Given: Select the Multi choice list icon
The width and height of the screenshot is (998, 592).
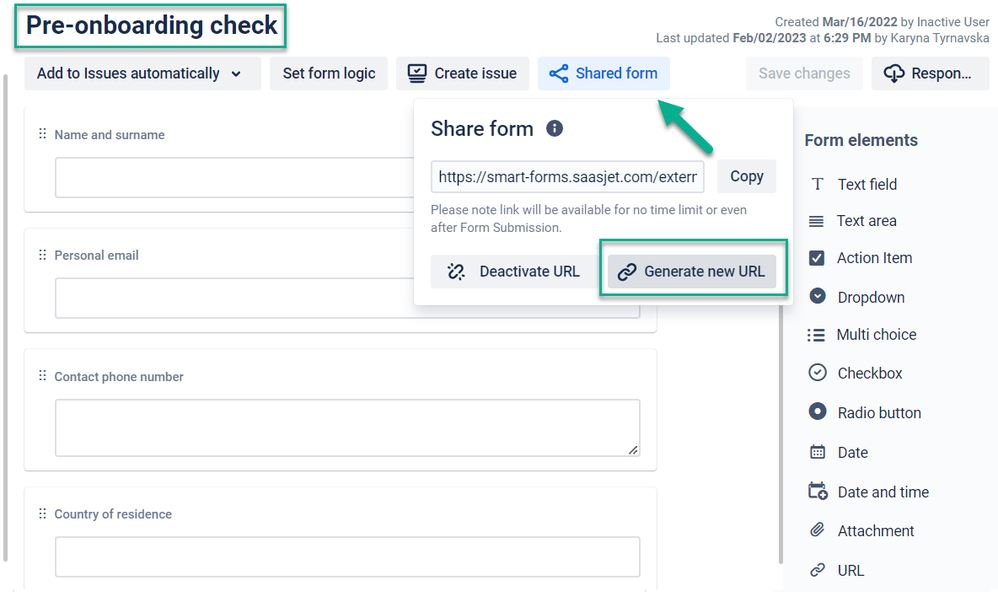Looking at the screenshot, I should pos(816,335).
